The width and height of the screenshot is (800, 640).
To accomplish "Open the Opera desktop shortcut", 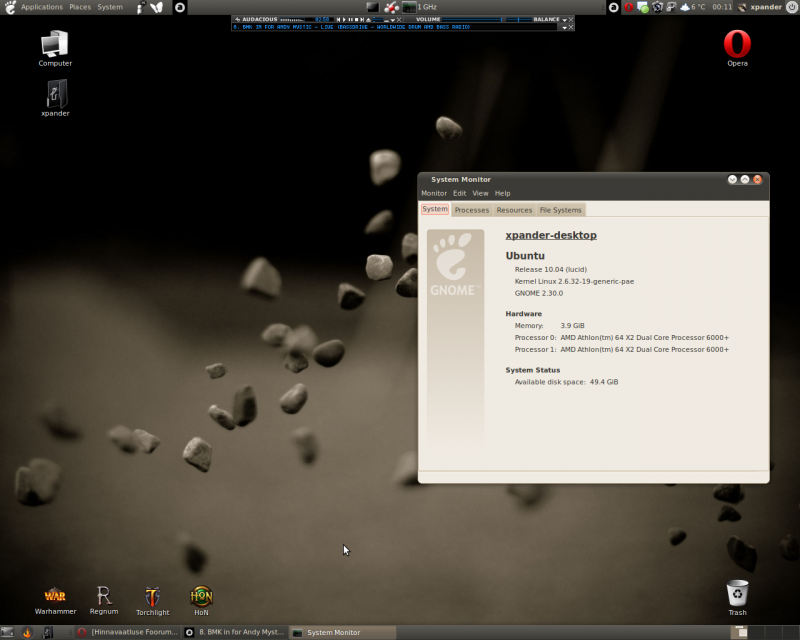I will tap(737, 48).
